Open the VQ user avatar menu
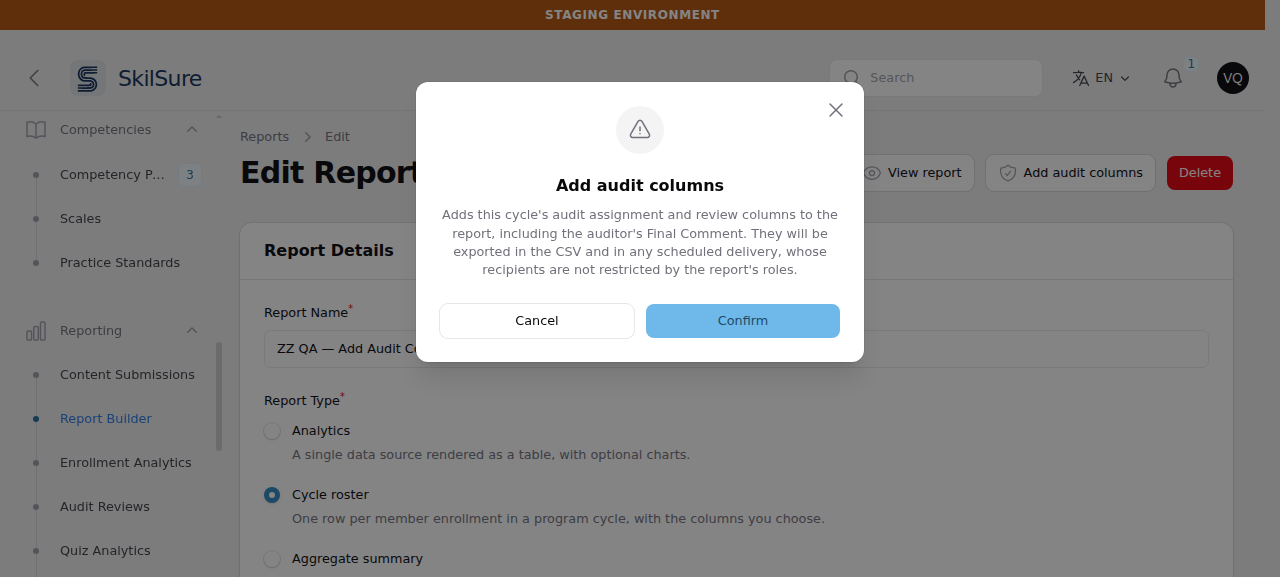This screenshot has height=577, width=1280. (1233, 78)
